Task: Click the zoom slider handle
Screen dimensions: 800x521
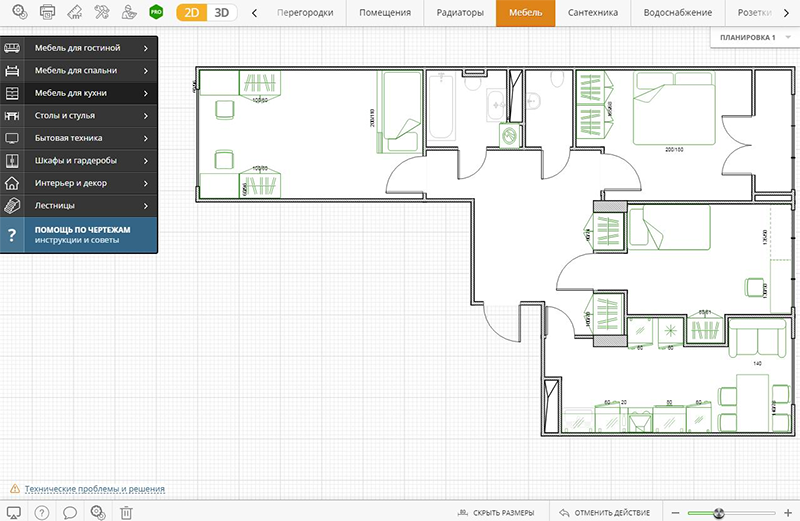Action: (718, 512)
